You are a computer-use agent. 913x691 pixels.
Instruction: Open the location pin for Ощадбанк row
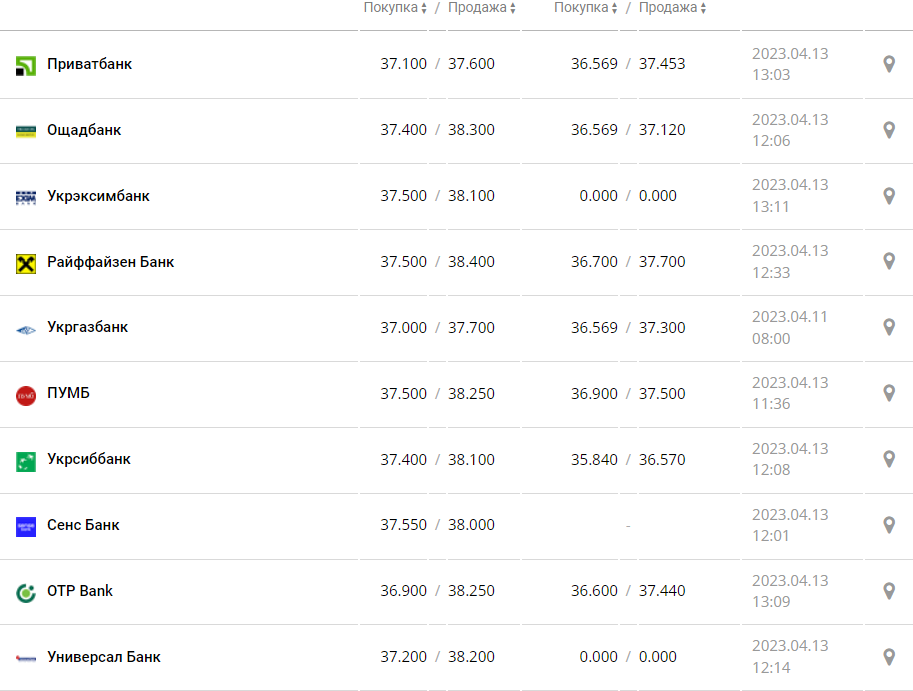coord(888,130)
